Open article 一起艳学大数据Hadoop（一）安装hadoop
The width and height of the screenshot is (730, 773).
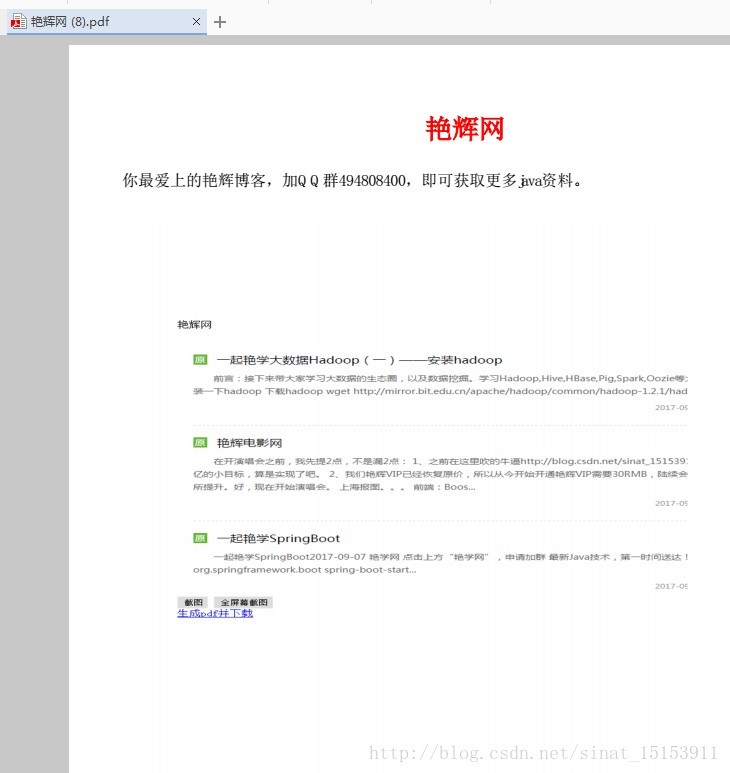pyautogui.click(x=359, y=360)
